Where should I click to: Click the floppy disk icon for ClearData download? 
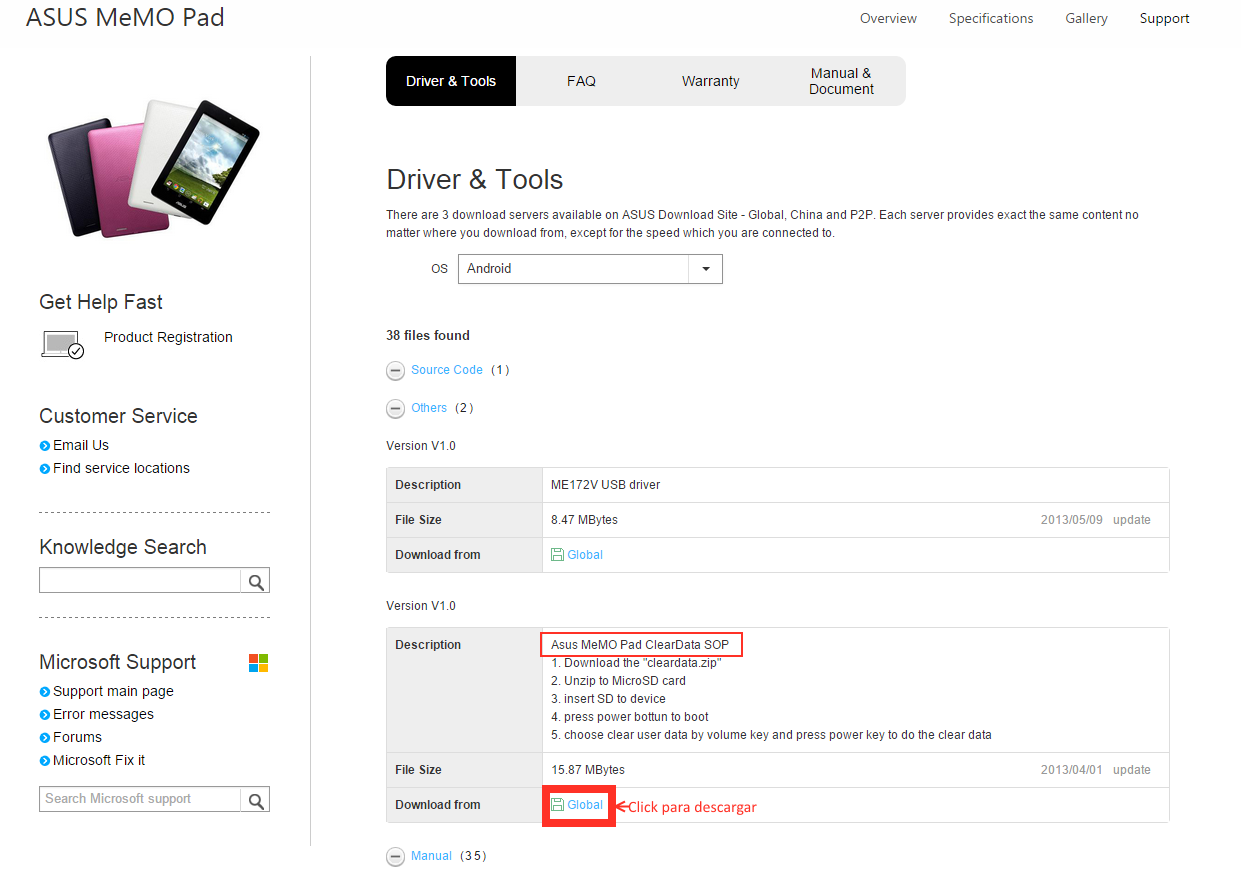pos(558,805)
